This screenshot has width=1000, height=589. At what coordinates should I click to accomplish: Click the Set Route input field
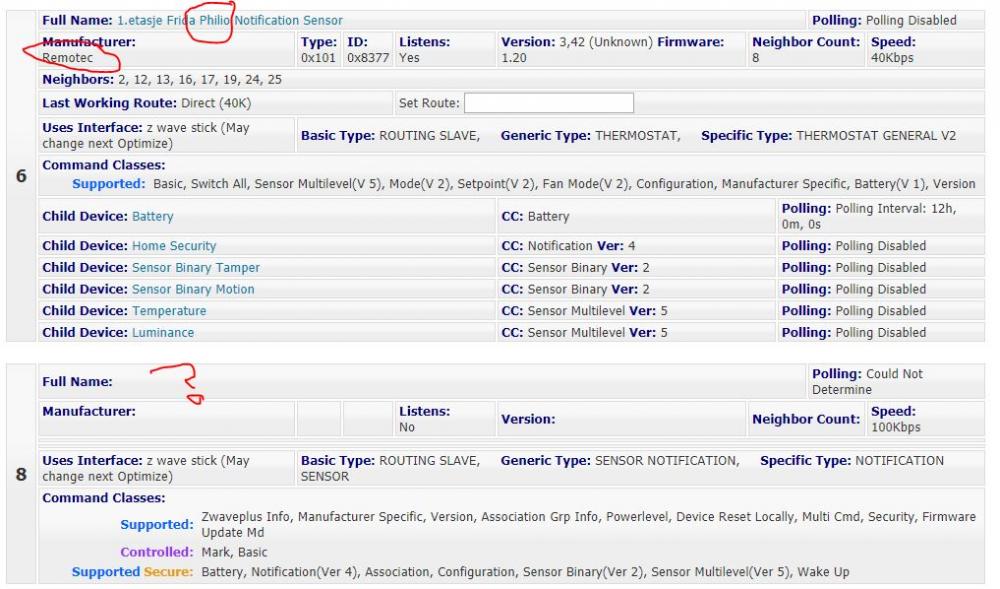(549, 103)
